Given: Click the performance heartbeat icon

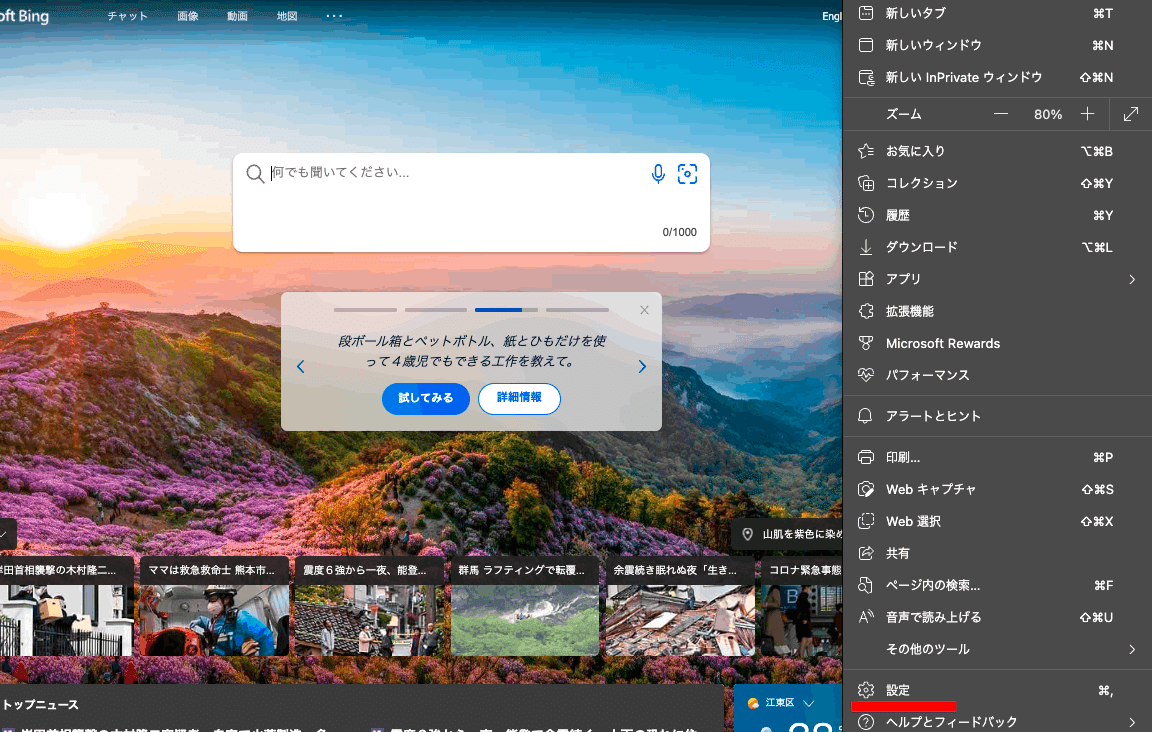Looking at the screenshot, I should pos(866,375).
